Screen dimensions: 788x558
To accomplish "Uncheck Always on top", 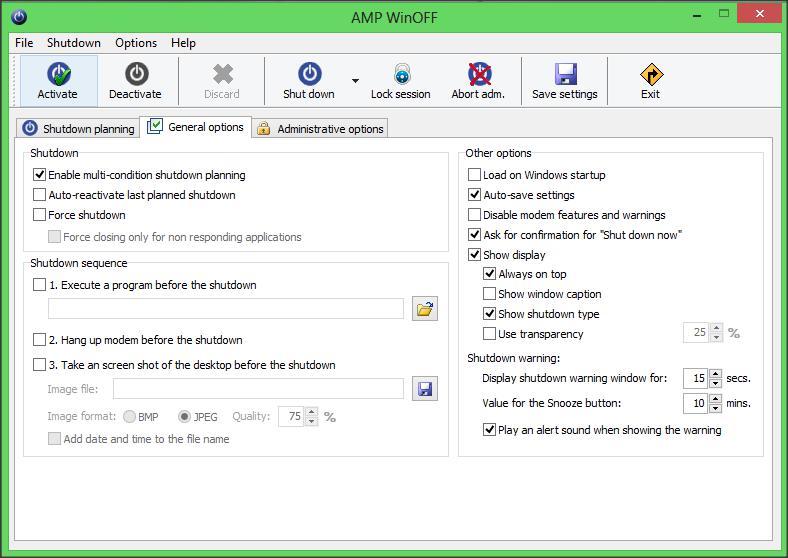I will pyautogui.click(x=489, y=273).
